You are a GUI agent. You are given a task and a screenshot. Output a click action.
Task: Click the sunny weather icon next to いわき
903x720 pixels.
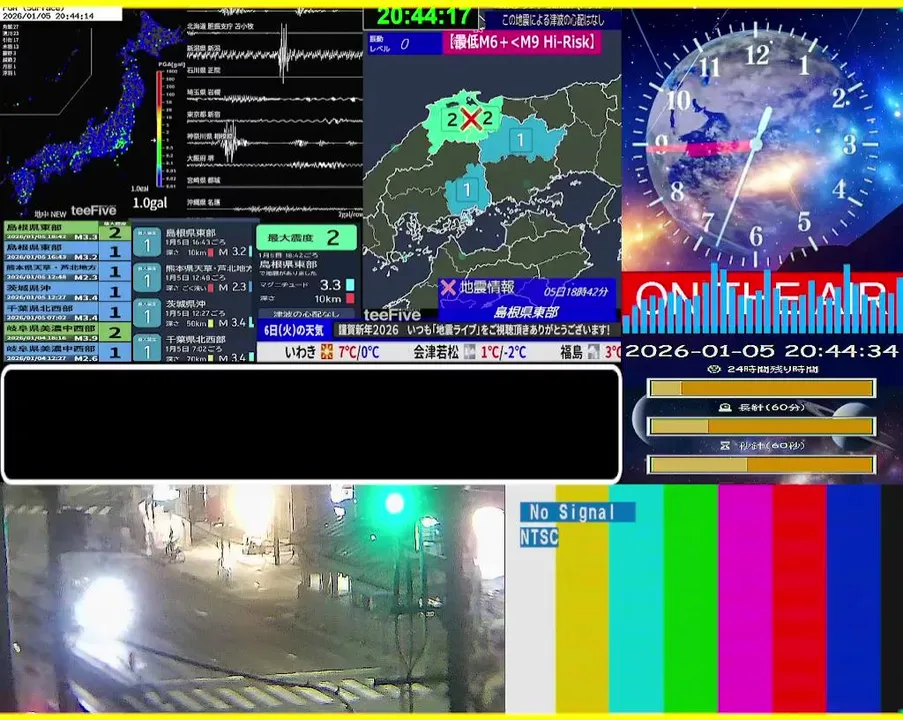click(x=327, y=351)
